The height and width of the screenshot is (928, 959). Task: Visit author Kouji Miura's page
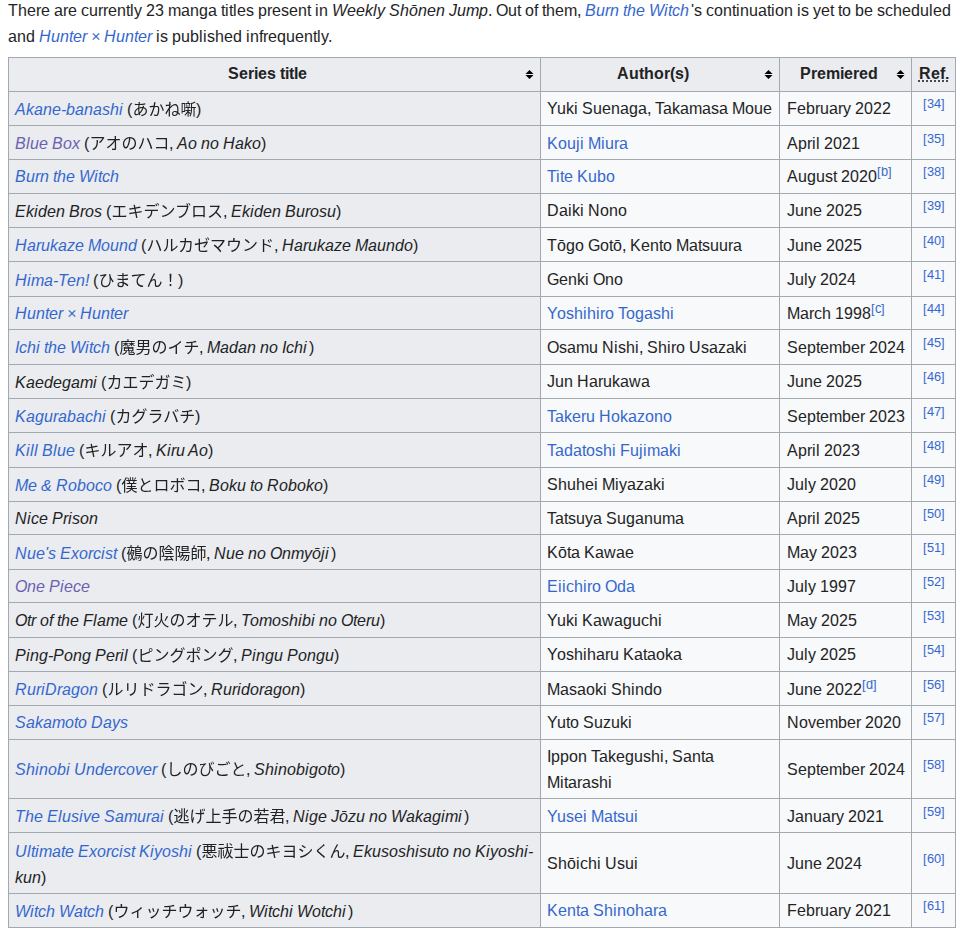(587, 144)
